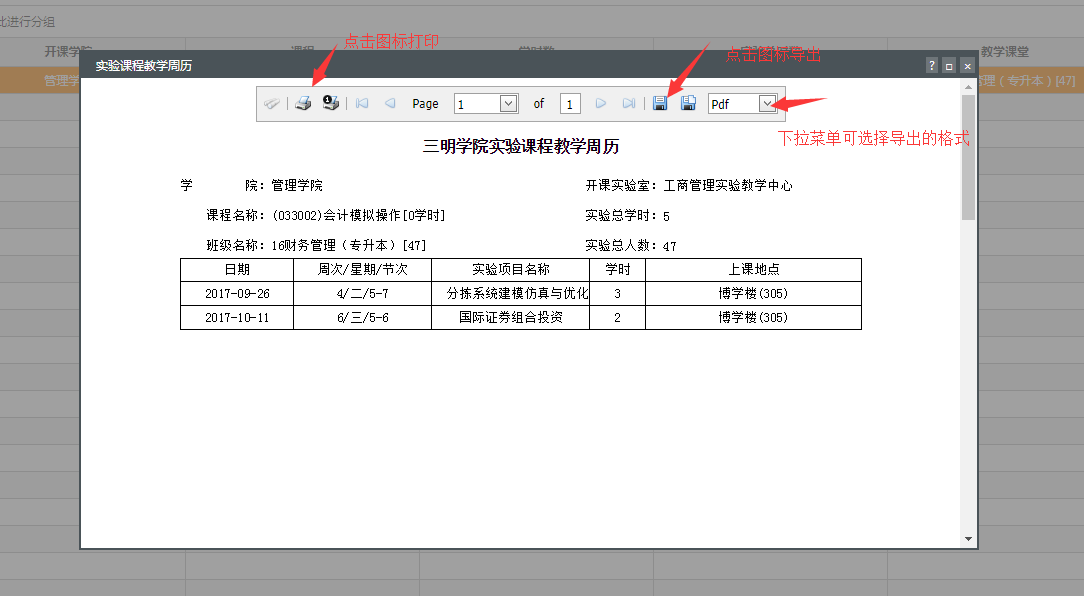Viewport: 1084px width, 596px height.
Task: Open the dialog help question mark button
Action: point(932,66)
